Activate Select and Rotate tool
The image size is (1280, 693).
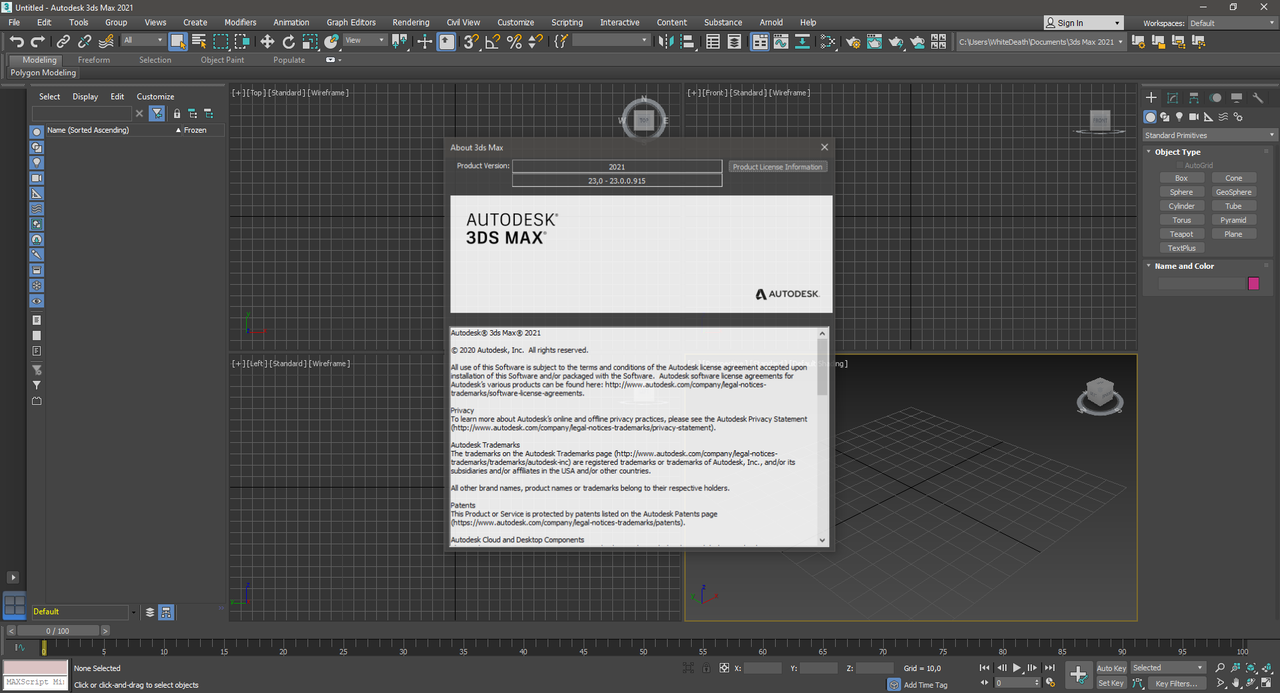tap(289, 41)
